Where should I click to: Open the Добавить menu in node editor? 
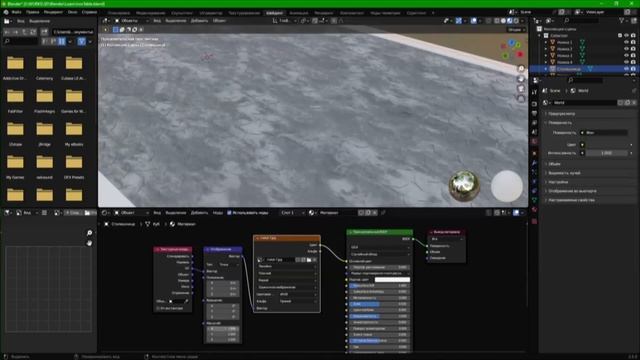click(x=200, y=213)
